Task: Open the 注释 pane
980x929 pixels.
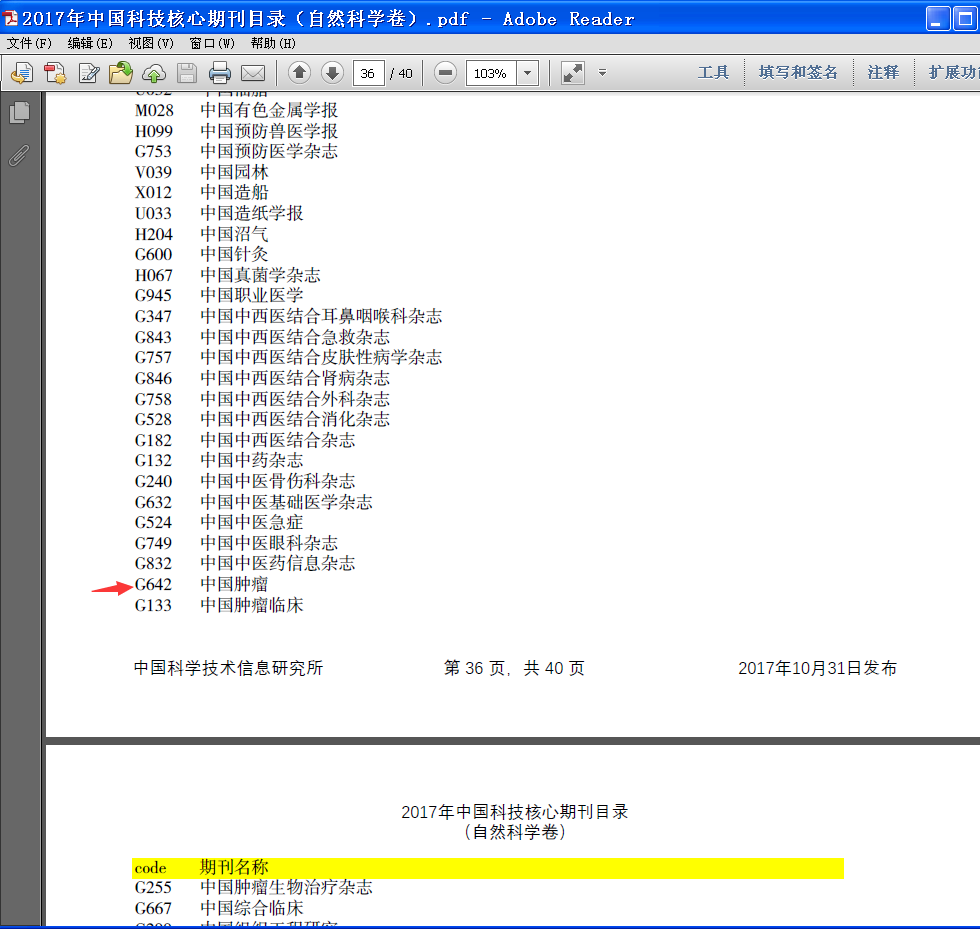Action: click(x=883, y=73)
